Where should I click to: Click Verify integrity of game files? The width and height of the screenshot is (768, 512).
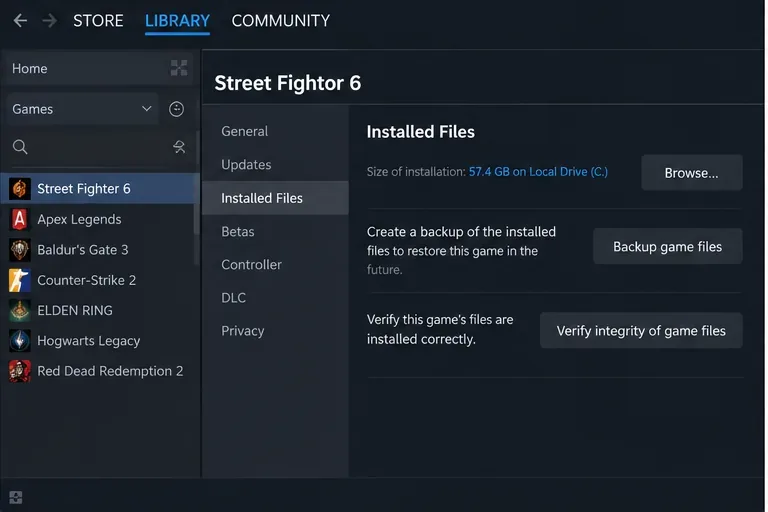641,331
